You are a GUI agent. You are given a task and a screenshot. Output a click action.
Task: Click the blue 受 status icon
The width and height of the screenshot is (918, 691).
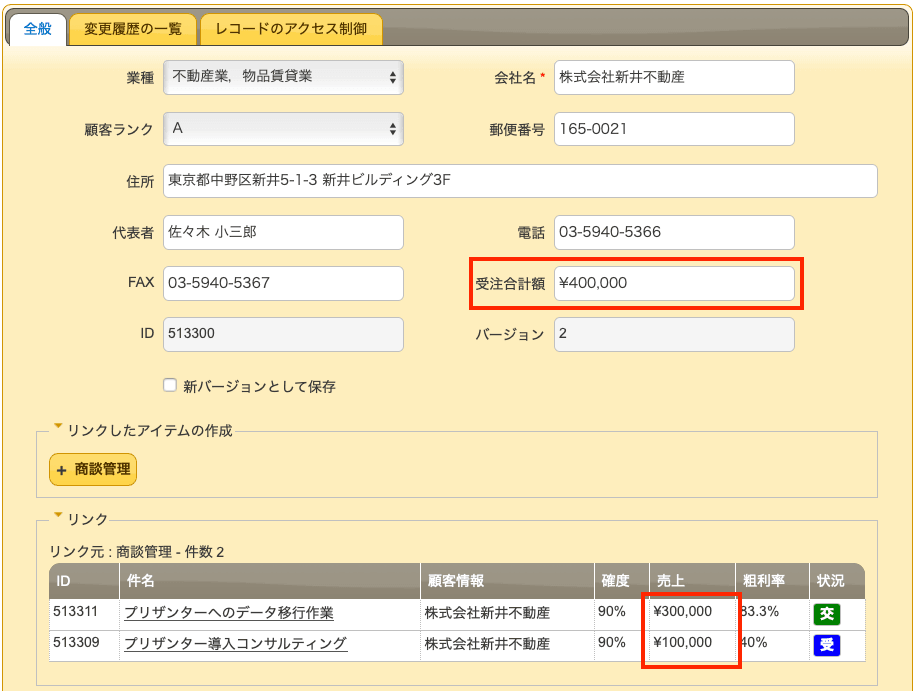(827, 645)
